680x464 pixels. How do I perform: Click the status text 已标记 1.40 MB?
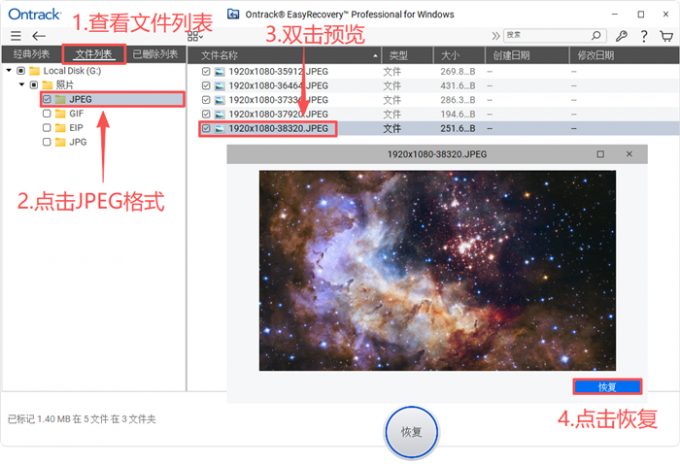click(x=82, y=419)
